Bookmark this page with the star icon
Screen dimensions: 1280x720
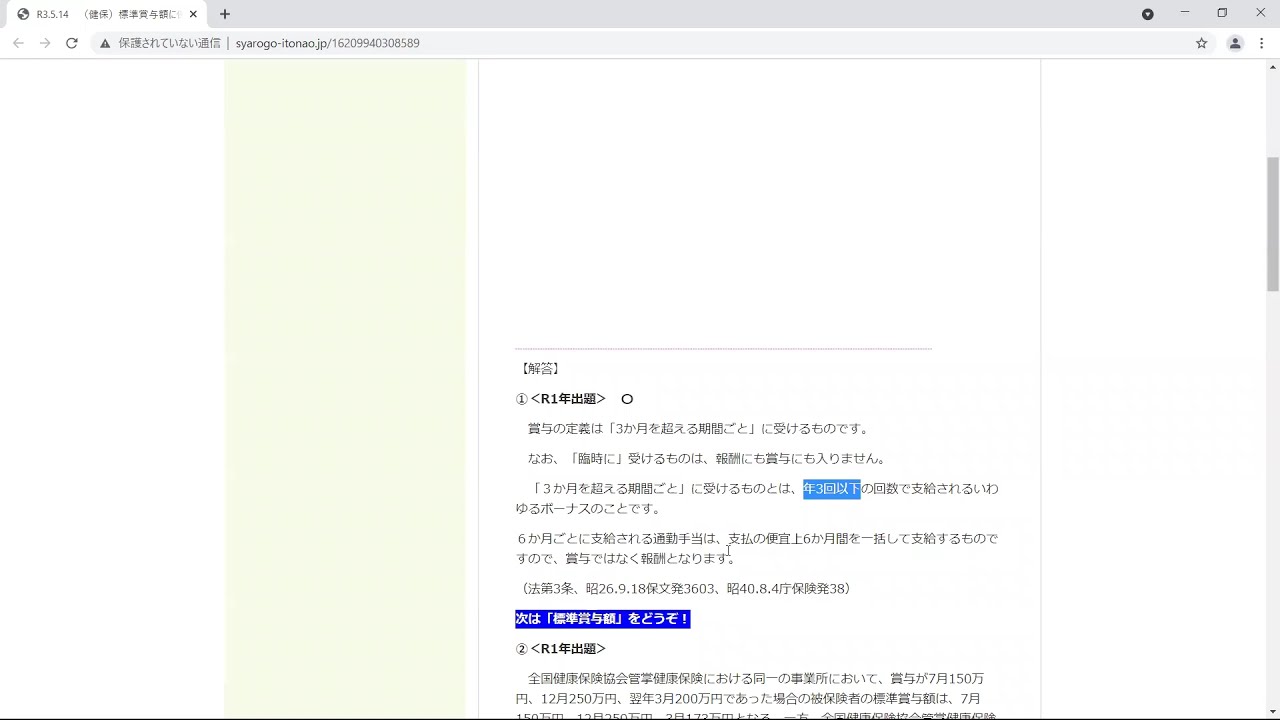[1202, 43]
